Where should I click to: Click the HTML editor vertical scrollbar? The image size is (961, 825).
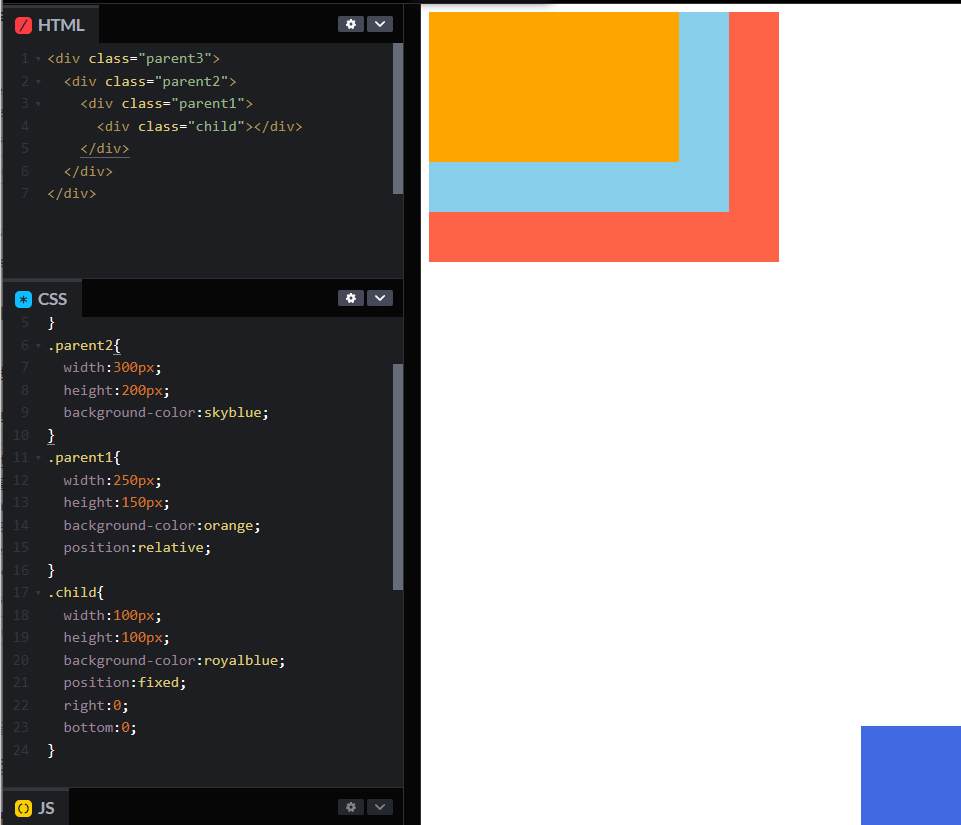pos(398,118)
